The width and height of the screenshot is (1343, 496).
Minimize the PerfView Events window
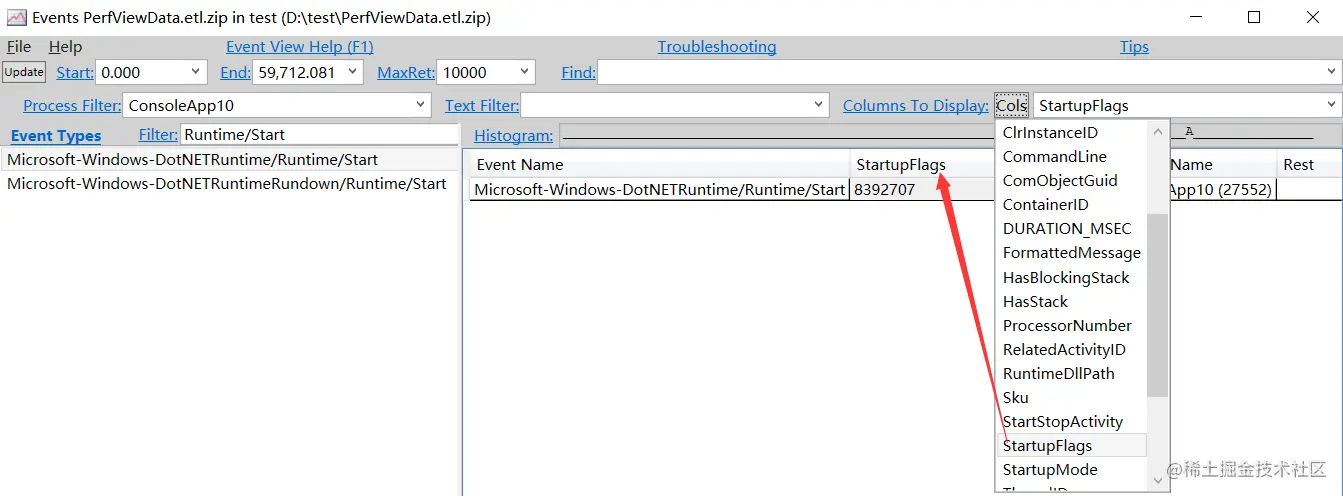point(1196,17)
